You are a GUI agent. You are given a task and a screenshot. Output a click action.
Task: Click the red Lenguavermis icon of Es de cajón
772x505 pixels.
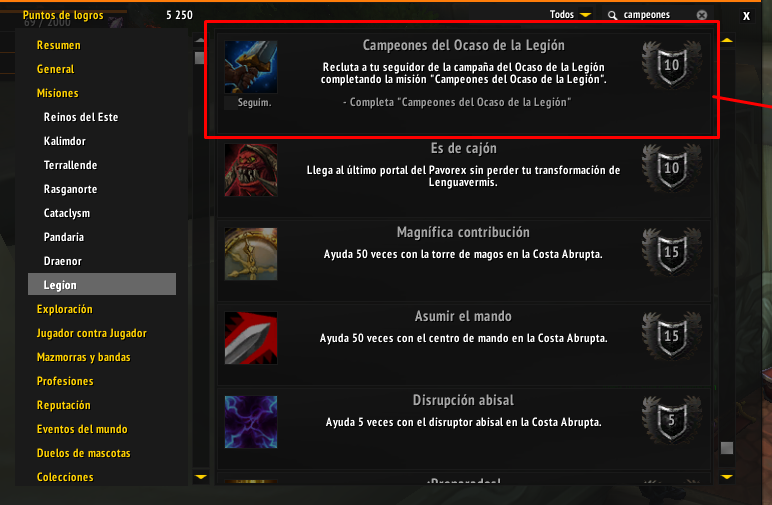[251, 170]
